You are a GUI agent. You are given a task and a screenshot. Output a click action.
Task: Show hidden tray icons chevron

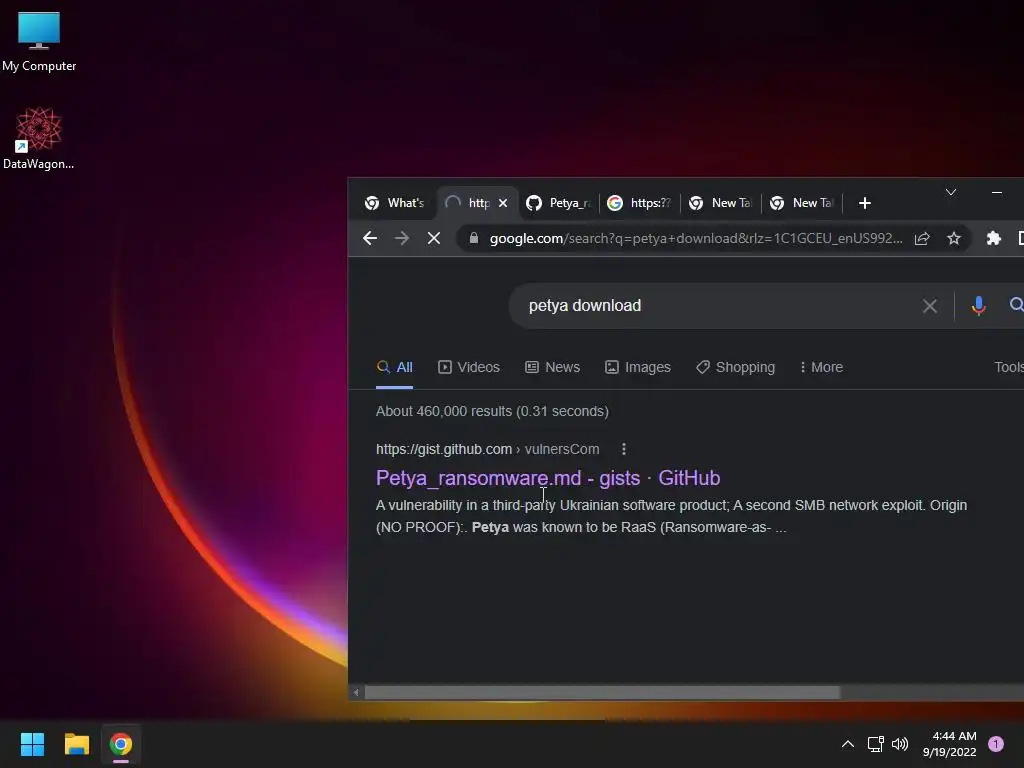tap(848, 744)
